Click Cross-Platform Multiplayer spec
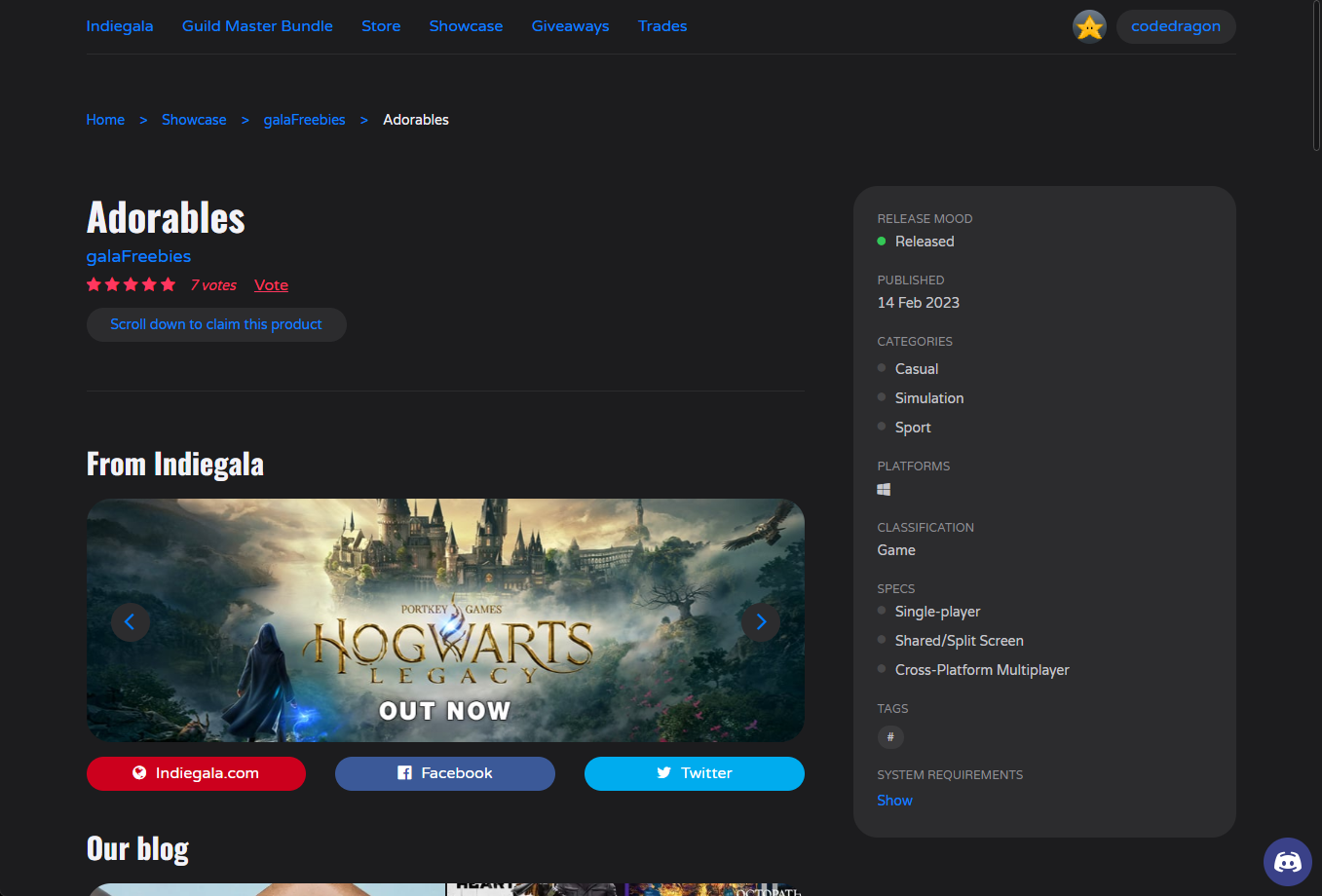The width and height of the screenshot is (1322, 896). point(982,670)
